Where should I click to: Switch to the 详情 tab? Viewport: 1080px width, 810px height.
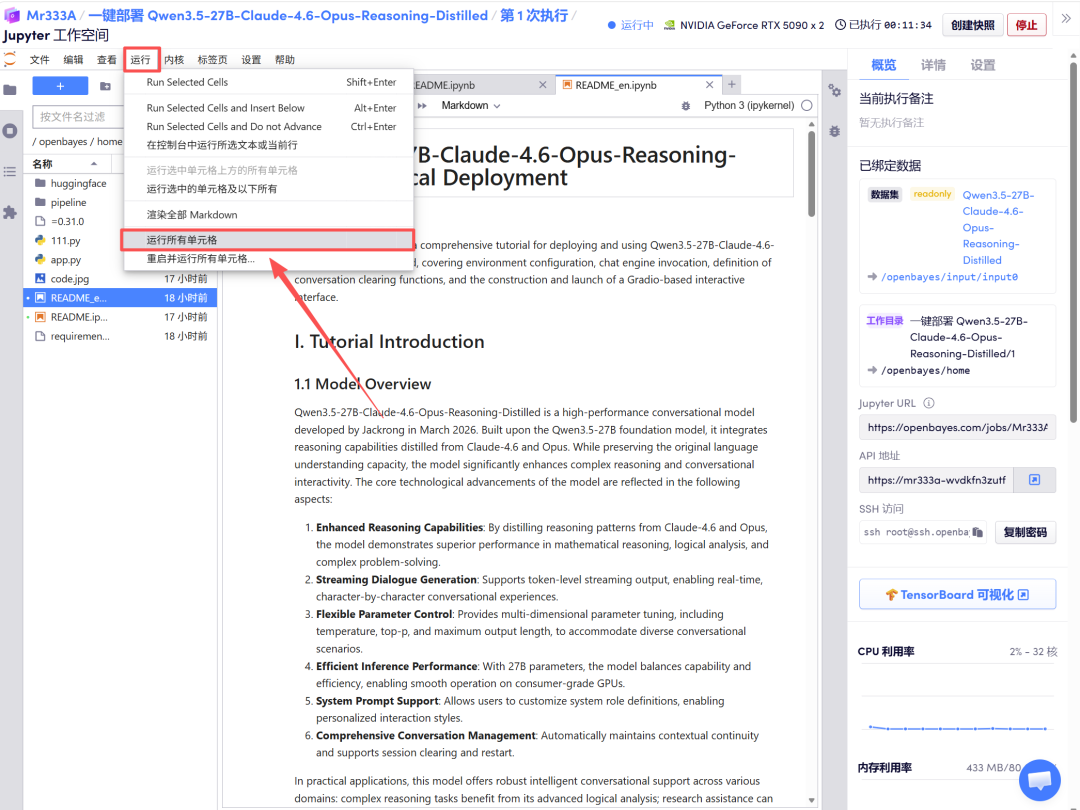pos(933,65)
